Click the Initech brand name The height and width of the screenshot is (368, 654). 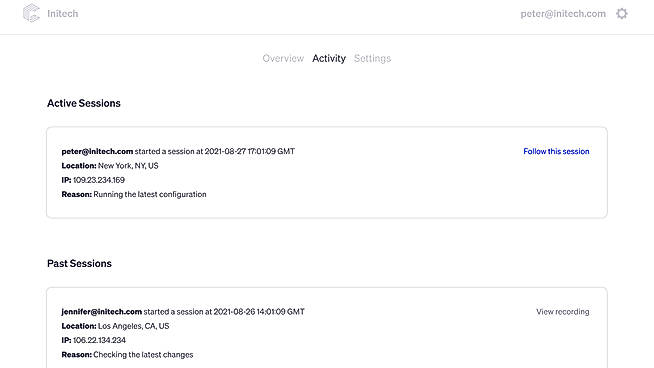pos(63,14)
